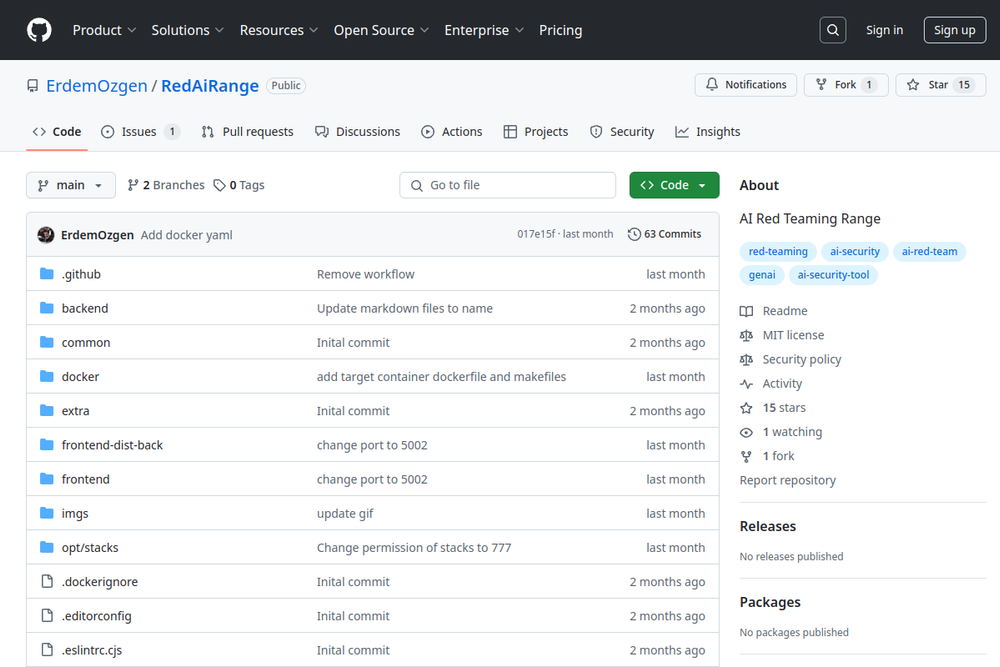
Task: Expand the Solutions menu
Action: pyautogui.click(x=188, y=30)
